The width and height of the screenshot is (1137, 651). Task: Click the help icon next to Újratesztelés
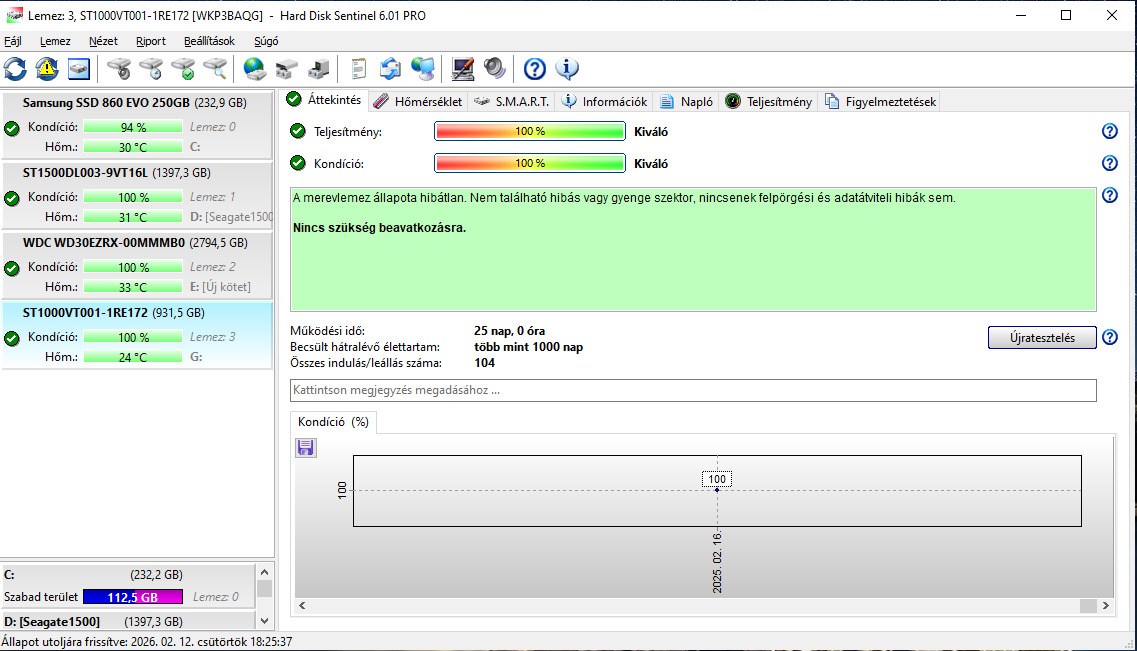coord(1109,337)
